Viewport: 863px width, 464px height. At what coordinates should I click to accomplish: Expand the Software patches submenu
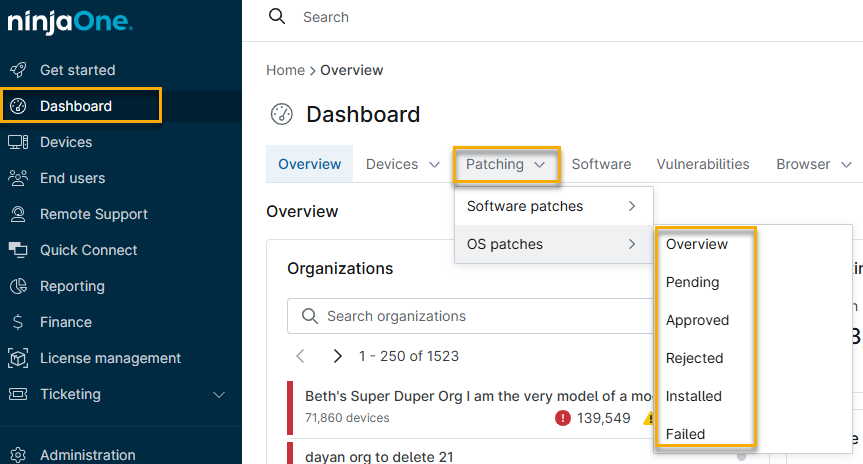[x=553, y=206]
